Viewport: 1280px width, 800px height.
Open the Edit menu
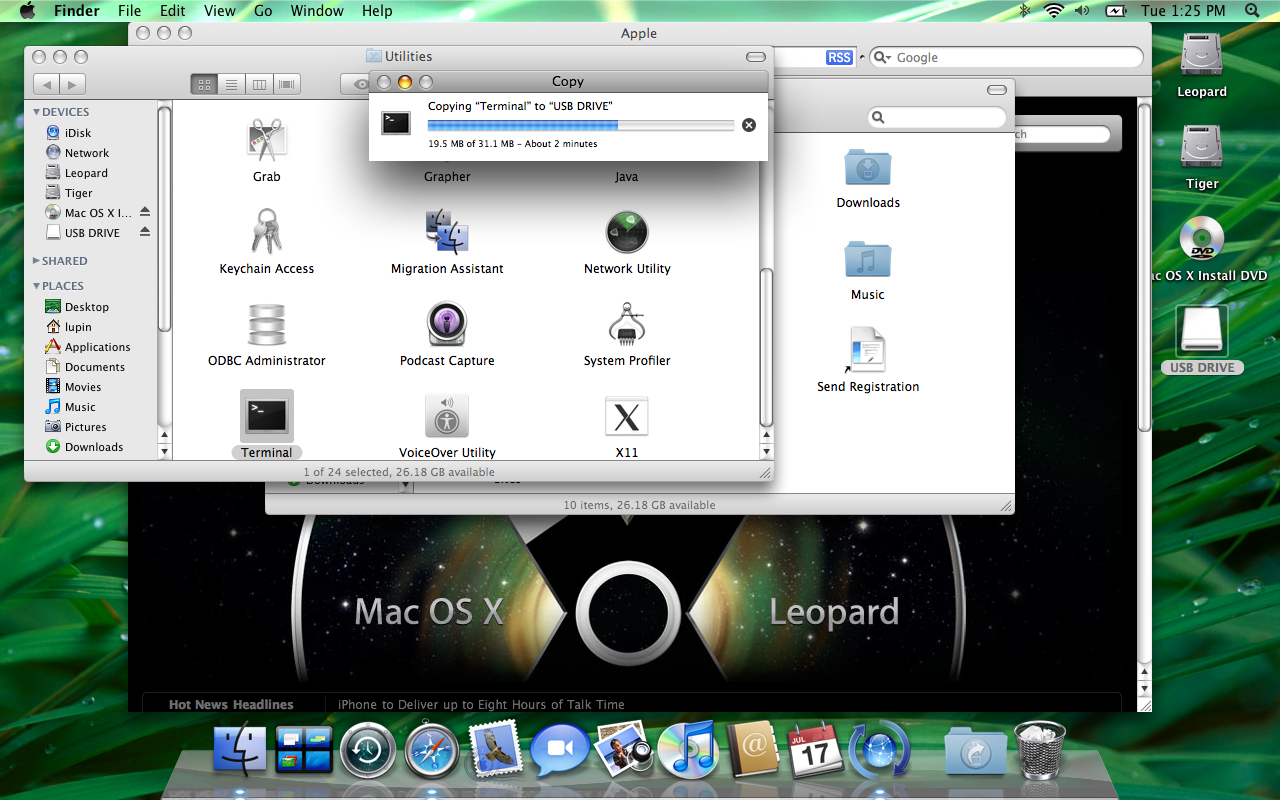tap(173, 11)
